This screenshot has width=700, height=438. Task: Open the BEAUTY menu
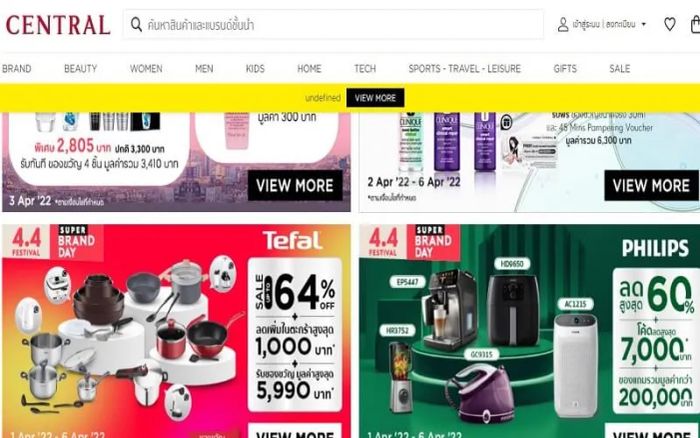(80, 69)
